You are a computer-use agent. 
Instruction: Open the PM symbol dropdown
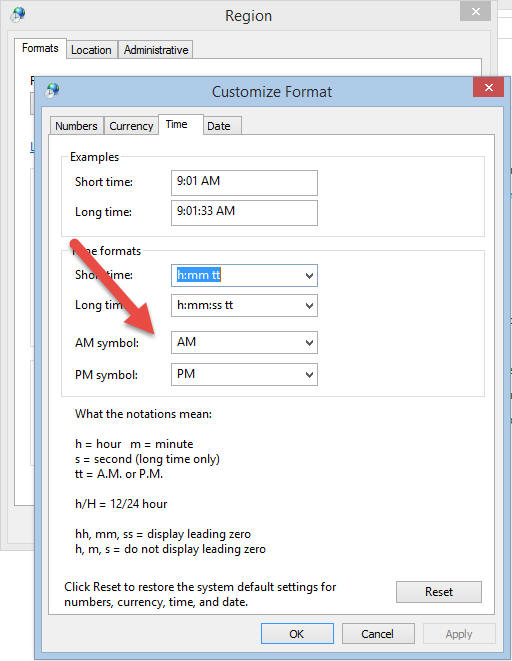[x=309, y=374]
